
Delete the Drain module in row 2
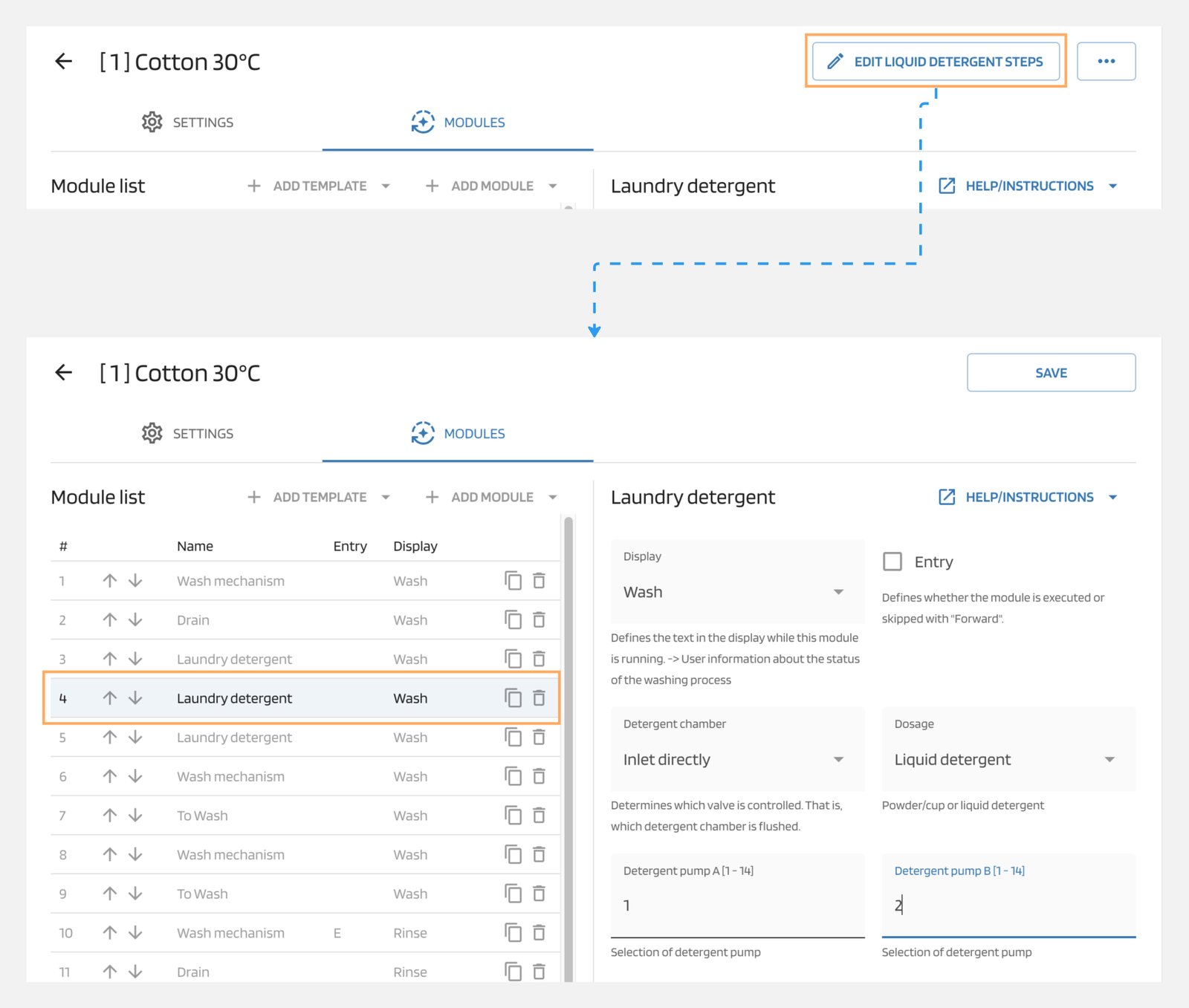tap(540, 620)
